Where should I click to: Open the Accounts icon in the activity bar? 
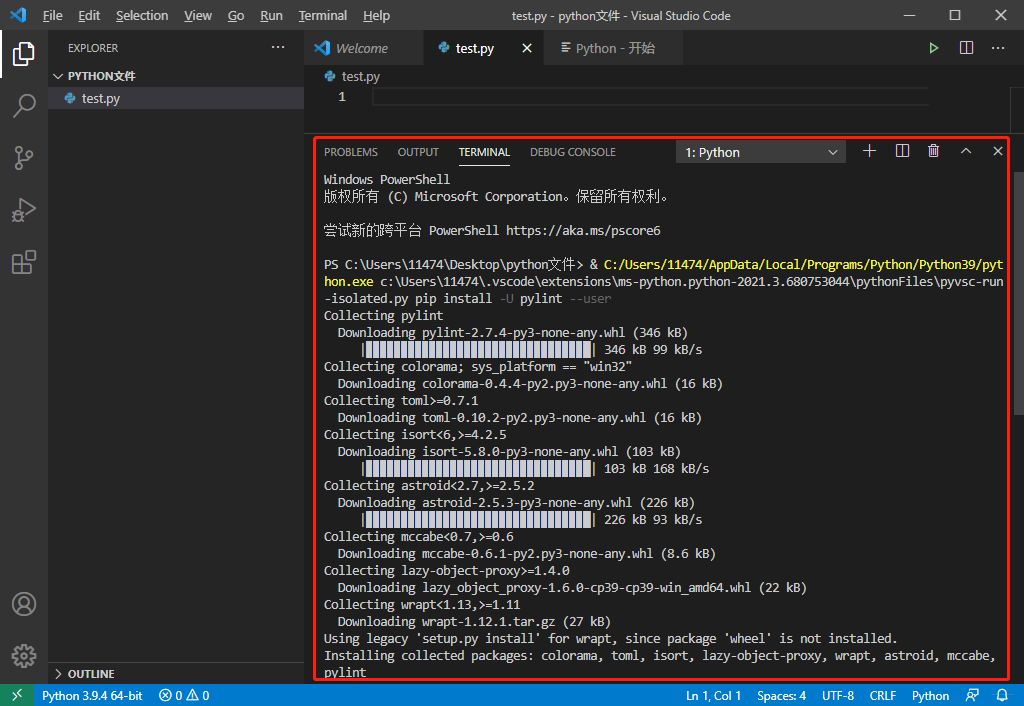coord(24,604)
